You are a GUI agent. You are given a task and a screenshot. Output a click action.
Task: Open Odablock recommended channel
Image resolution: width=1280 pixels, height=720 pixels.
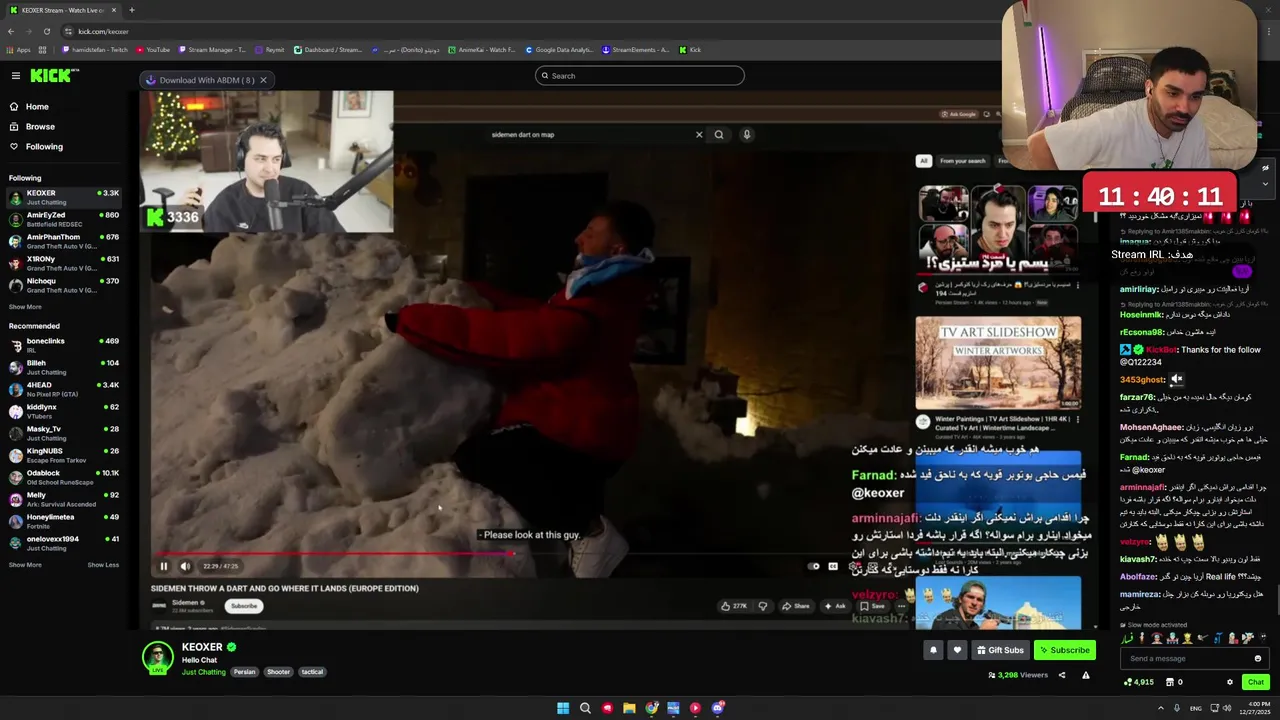[64, 477]
